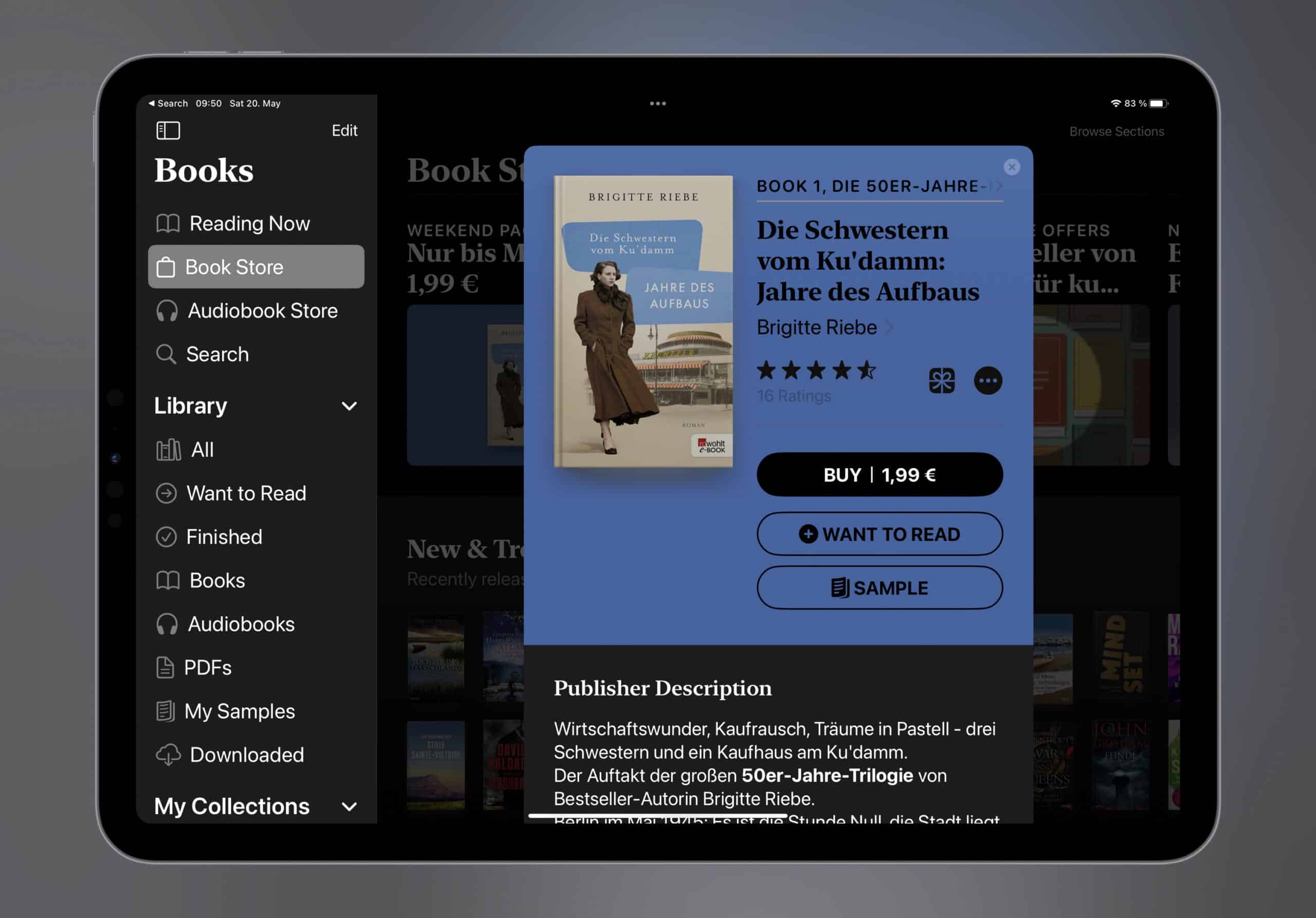
Task: Click the star rating row
Action: point(816,371)
